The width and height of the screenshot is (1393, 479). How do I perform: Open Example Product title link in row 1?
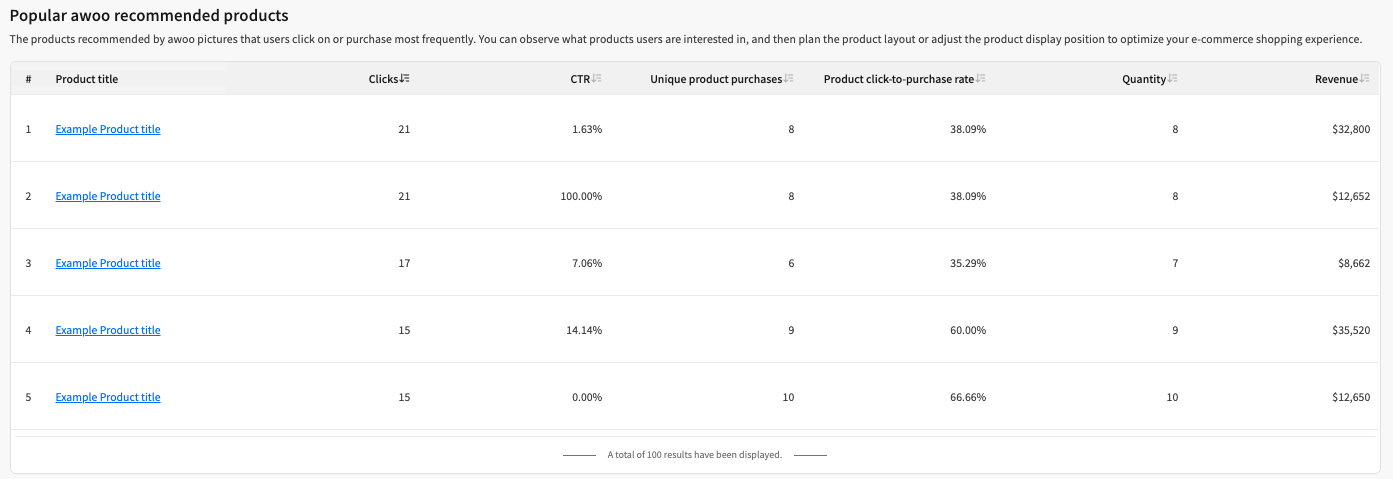coord(108,129)
